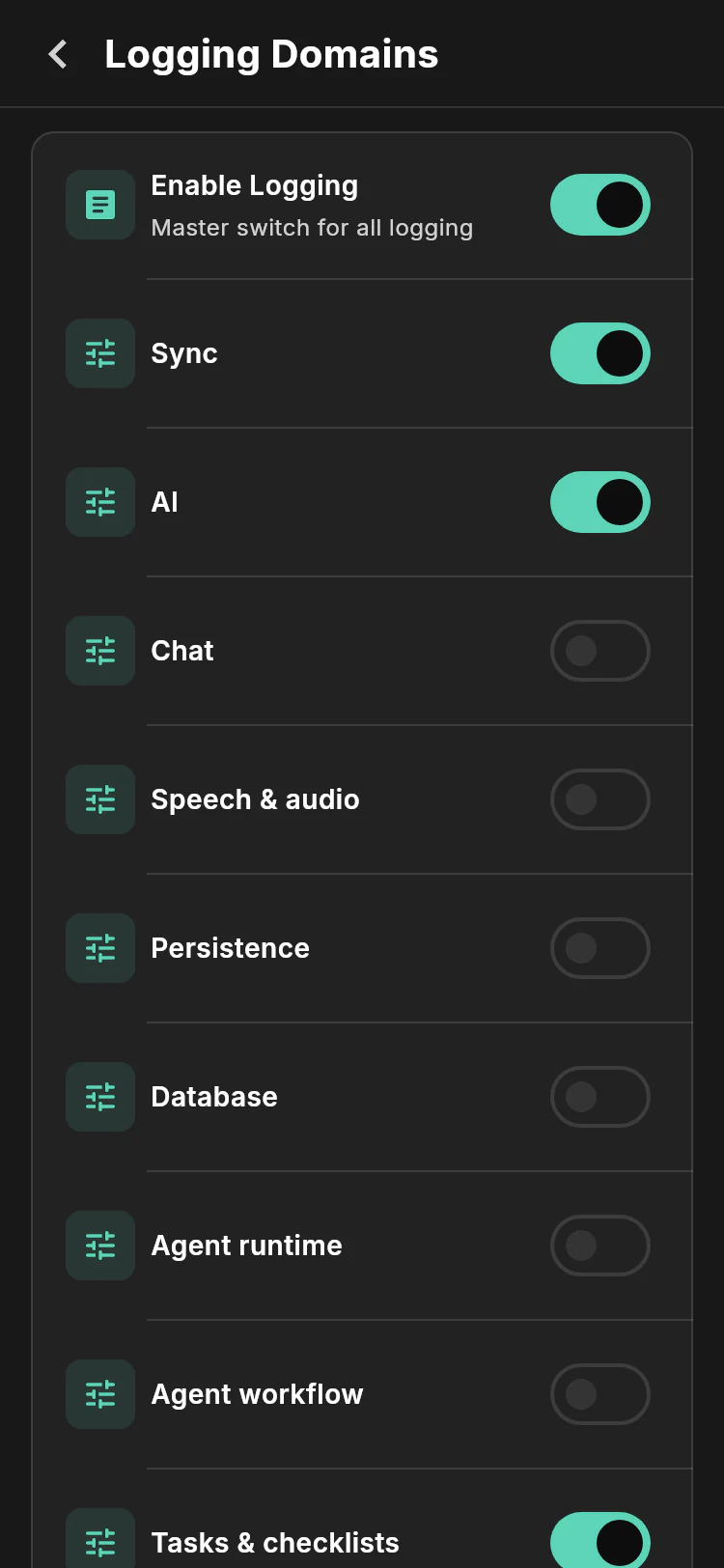This screenshot has width=724, height=1568.
Task: Click the sliders icon beside Speech & audio
Action: coord(100,799)
